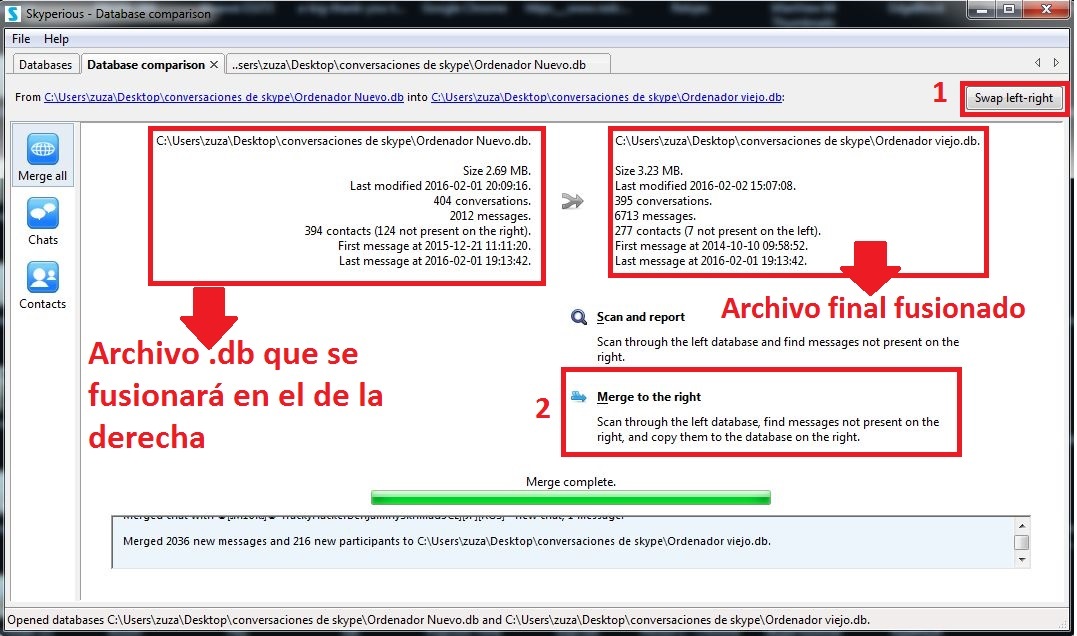Viewport: 1077px width, 636px height.
Task: Click the Merge all sidebar icon
Action: pyautogui.click(x=43, y=149)
